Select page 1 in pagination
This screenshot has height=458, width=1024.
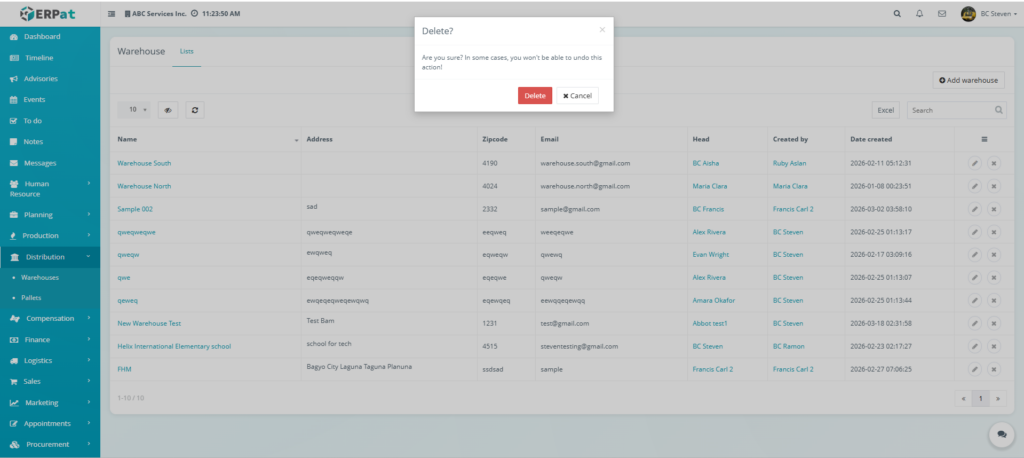(980, 398)
